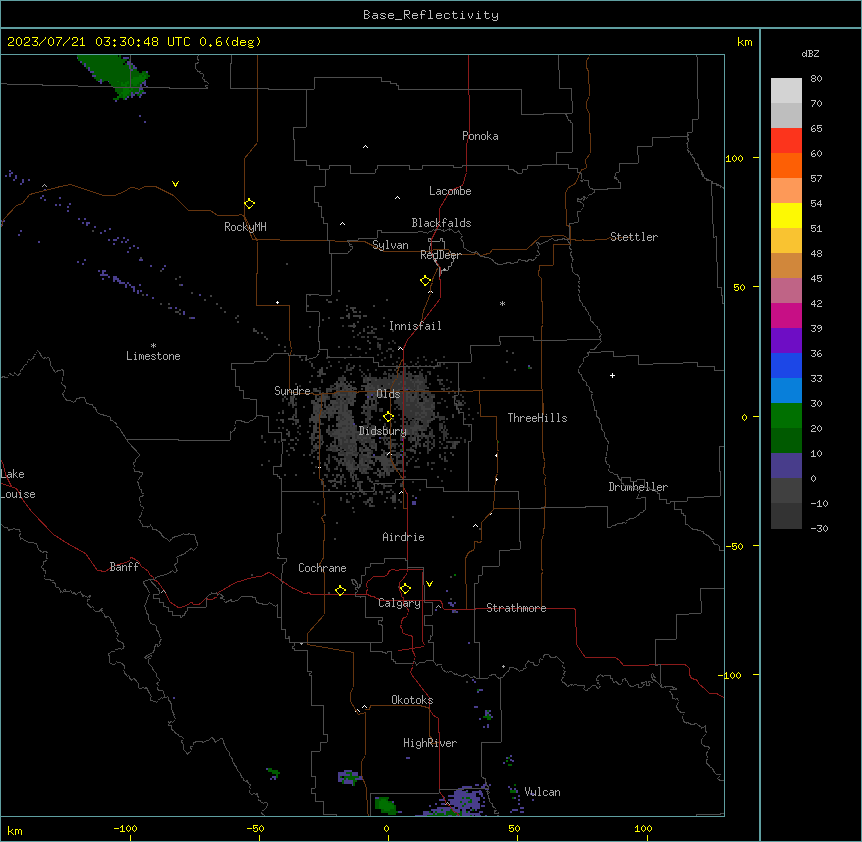Viewport: 862px width, 842px height.
Task: Select the magenta 39–42 dBZ legend swatch
Action: click(x=786, y=316)
